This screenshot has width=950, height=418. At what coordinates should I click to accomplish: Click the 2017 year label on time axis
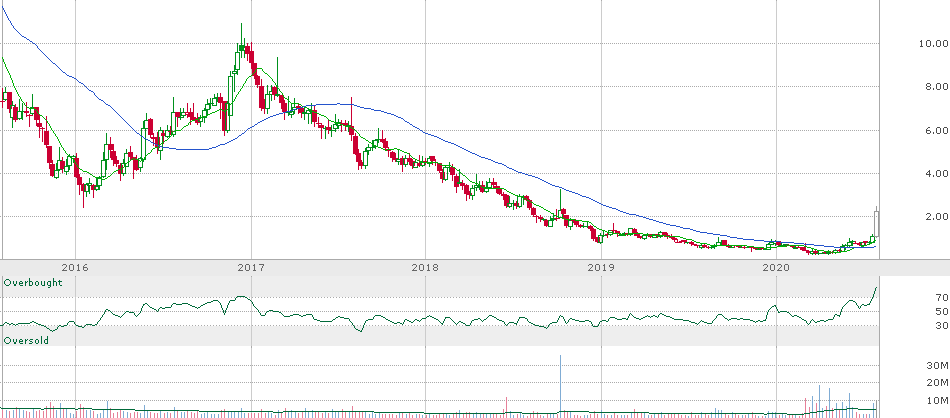tap(251, 267)
